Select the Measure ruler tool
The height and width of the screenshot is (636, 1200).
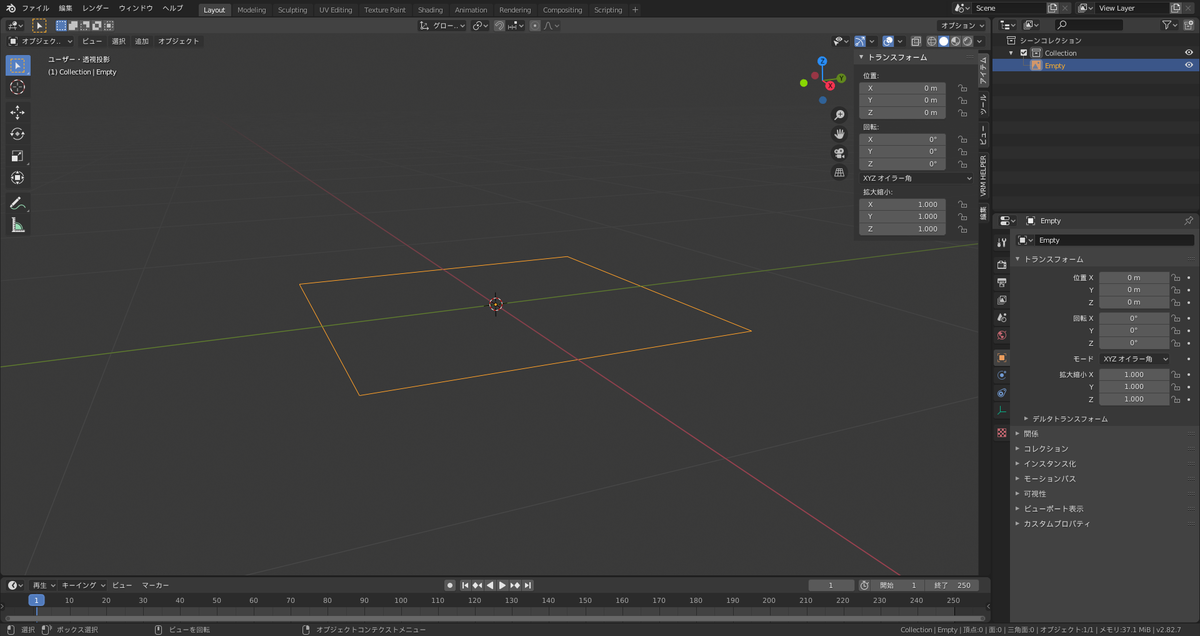click(x=17, y=225)
